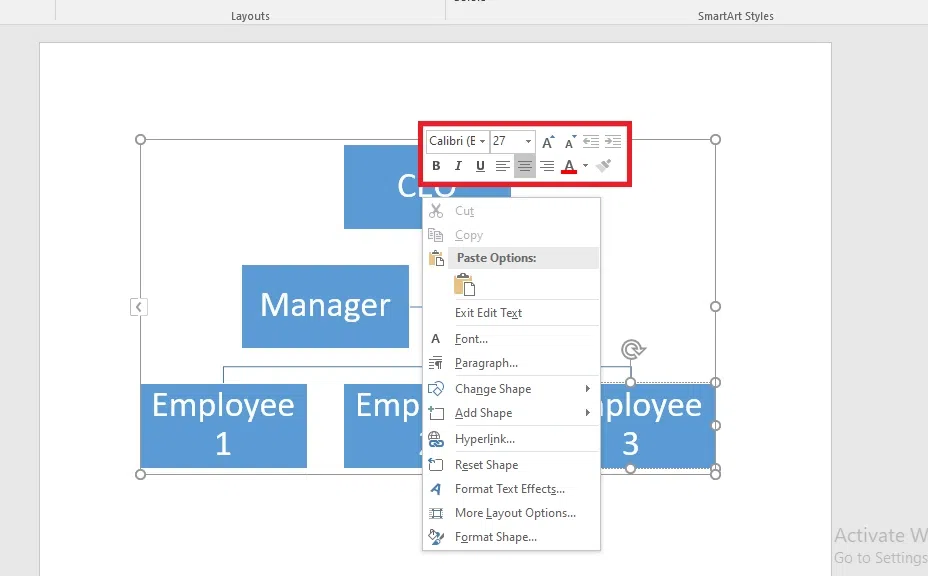Screen dimensions: 928x576
Task: Expand Add Shape submenu
Action: coord(511,413)
